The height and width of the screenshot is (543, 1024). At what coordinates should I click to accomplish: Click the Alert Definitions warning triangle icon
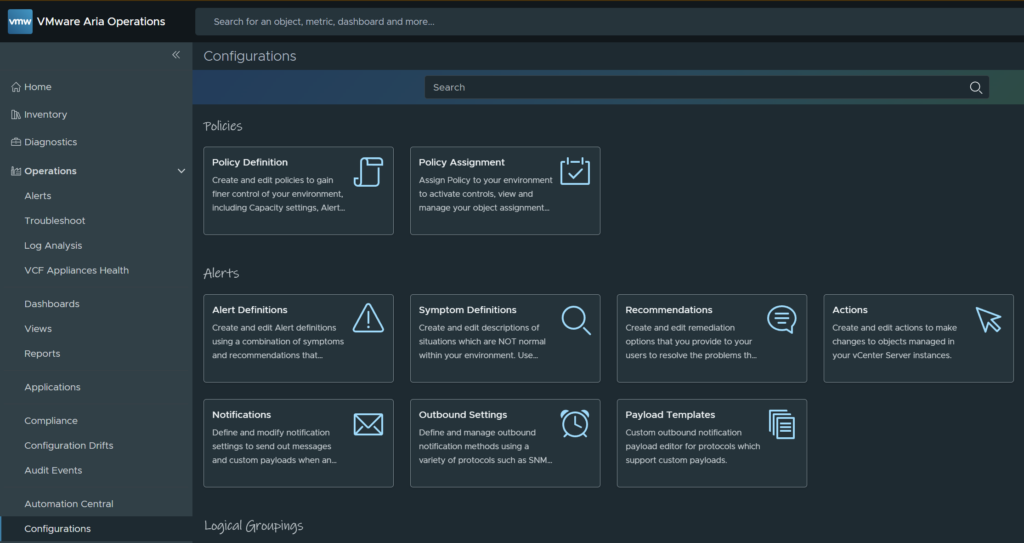[368, 318]
